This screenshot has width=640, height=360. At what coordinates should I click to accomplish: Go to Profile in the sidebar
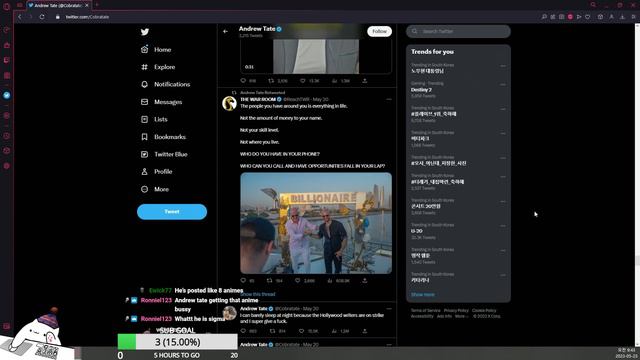coord(157,172)
